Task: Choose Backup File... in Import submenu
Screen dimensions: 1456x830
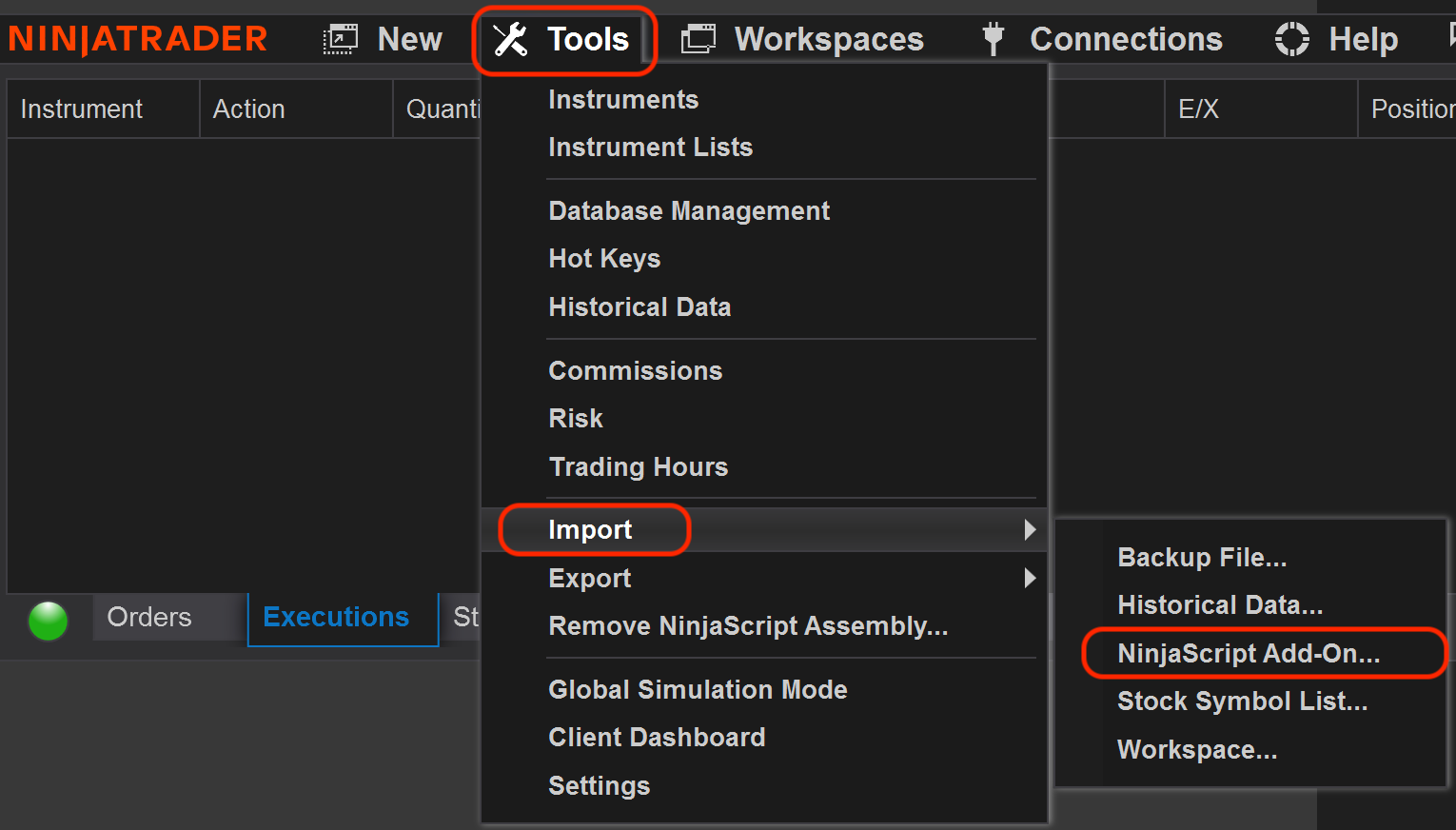Action: coord(1202,557)
